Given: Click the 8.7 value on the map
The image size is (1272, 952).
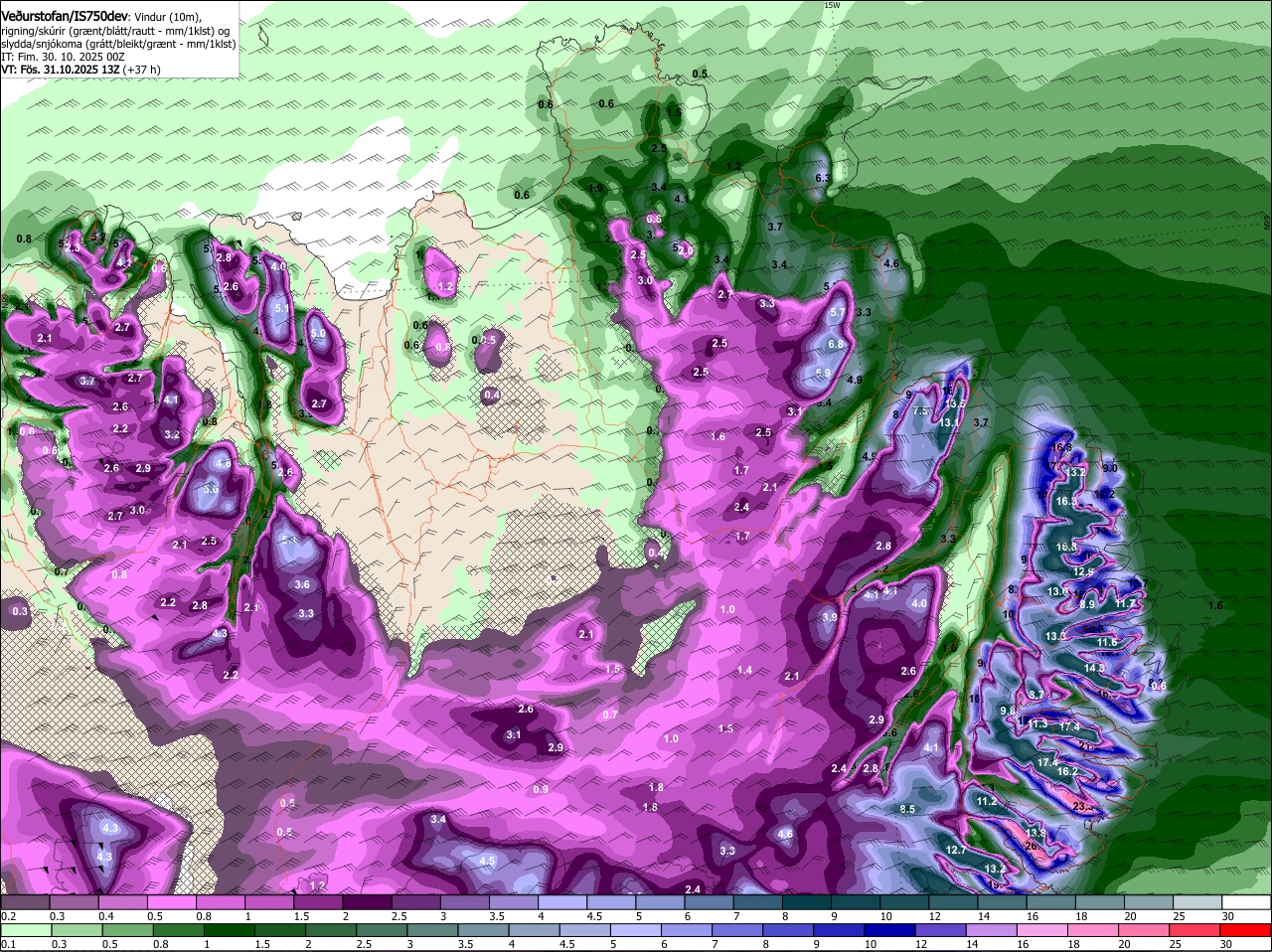Looking at the screenshot, I should (x=1036, y=694).
